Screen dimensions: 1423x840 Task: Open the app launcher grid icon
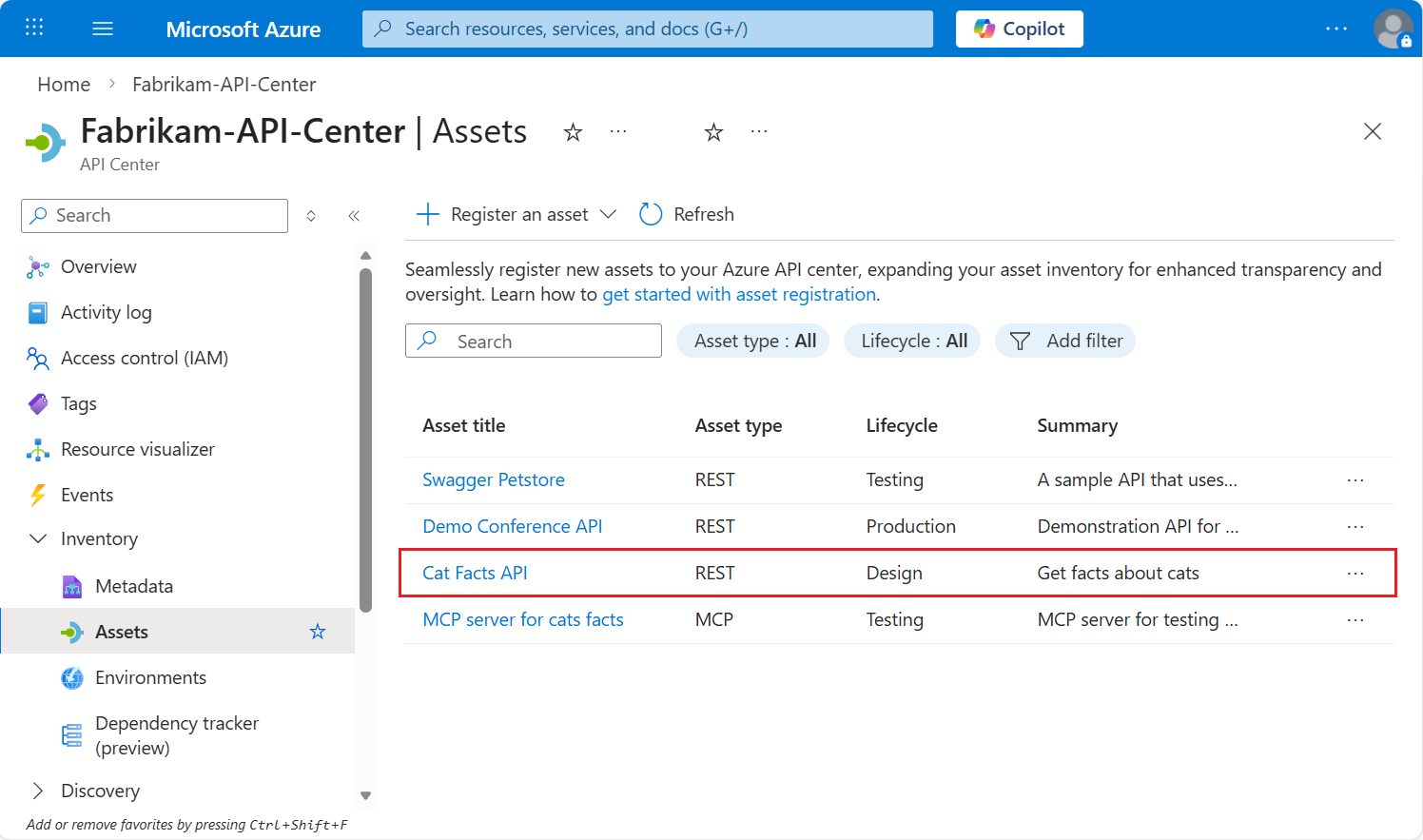[34, 28]
